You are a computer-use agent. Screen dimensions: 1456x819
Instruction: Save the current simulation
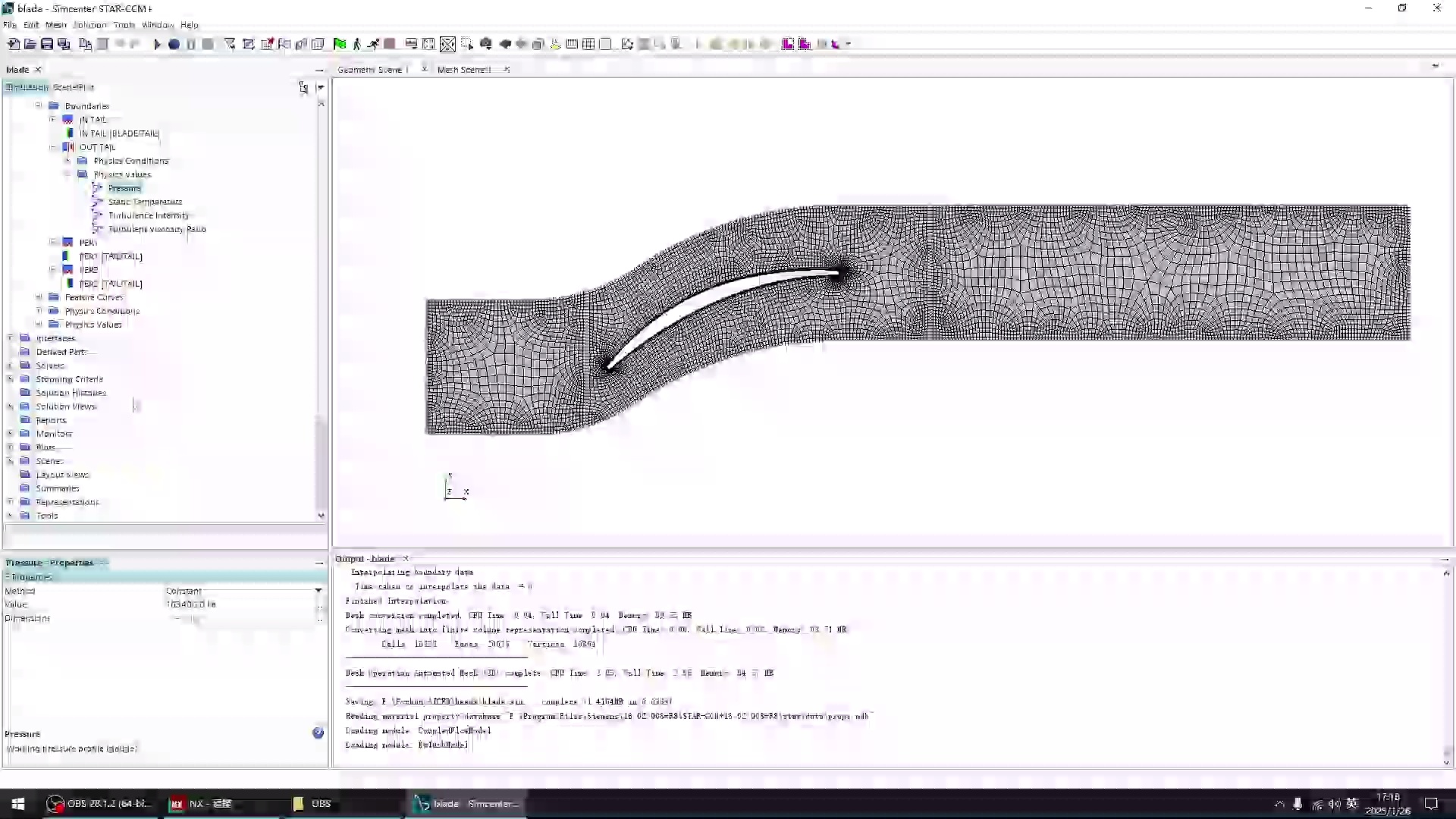pyautogui.click(x=47, y=43)
